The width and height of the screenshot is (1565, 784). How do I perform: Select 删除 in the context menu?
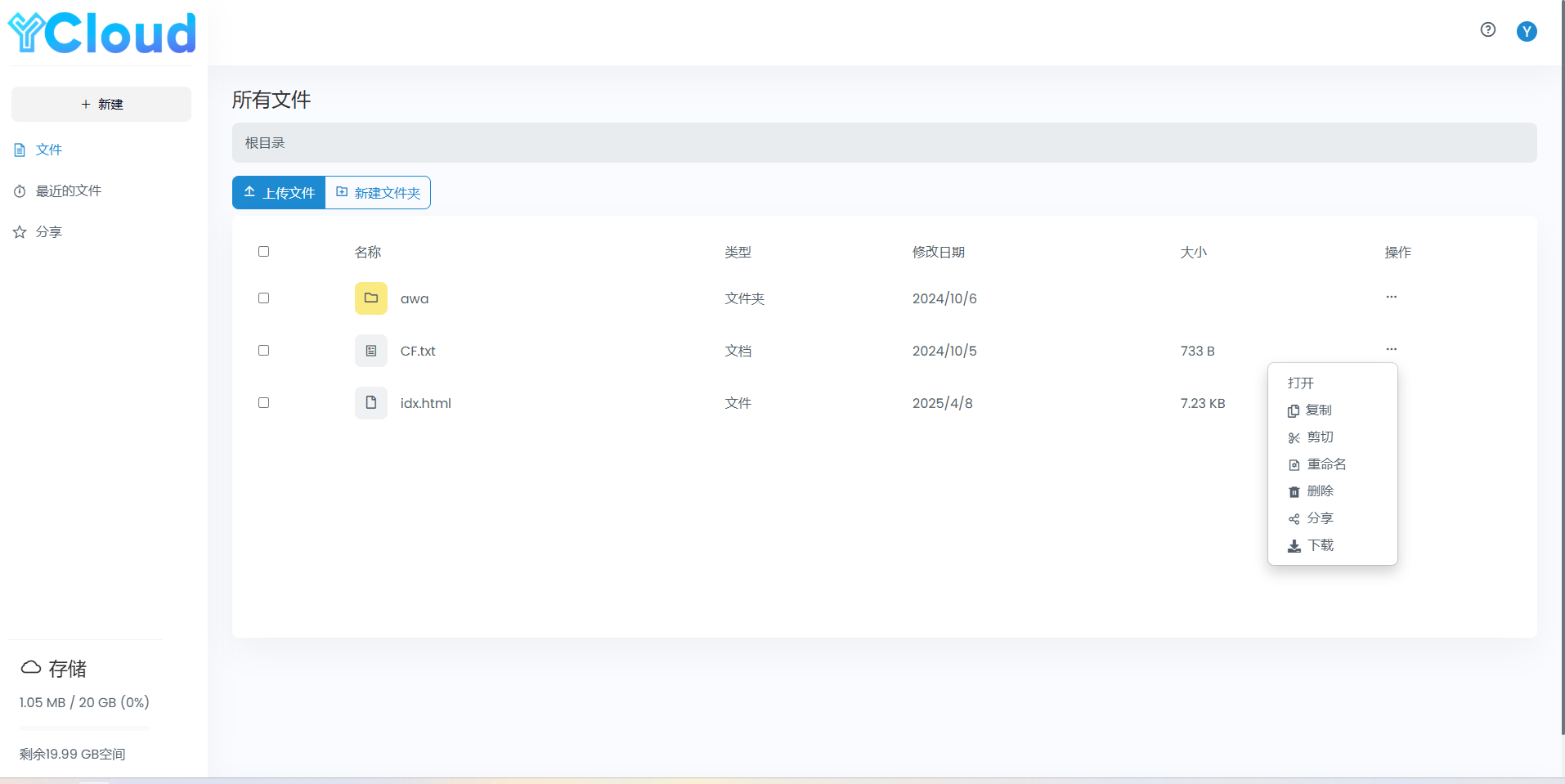(x=1319, y=491)
